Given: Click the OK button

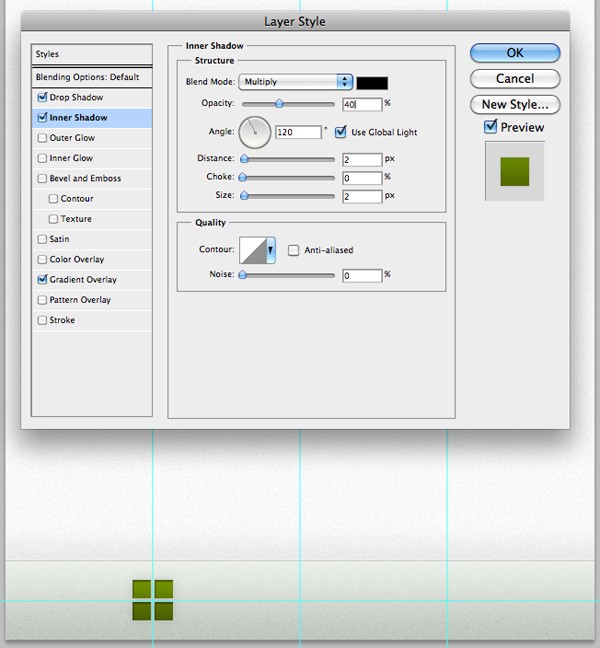Looking at the screenshot, I should tap(515, 53).
